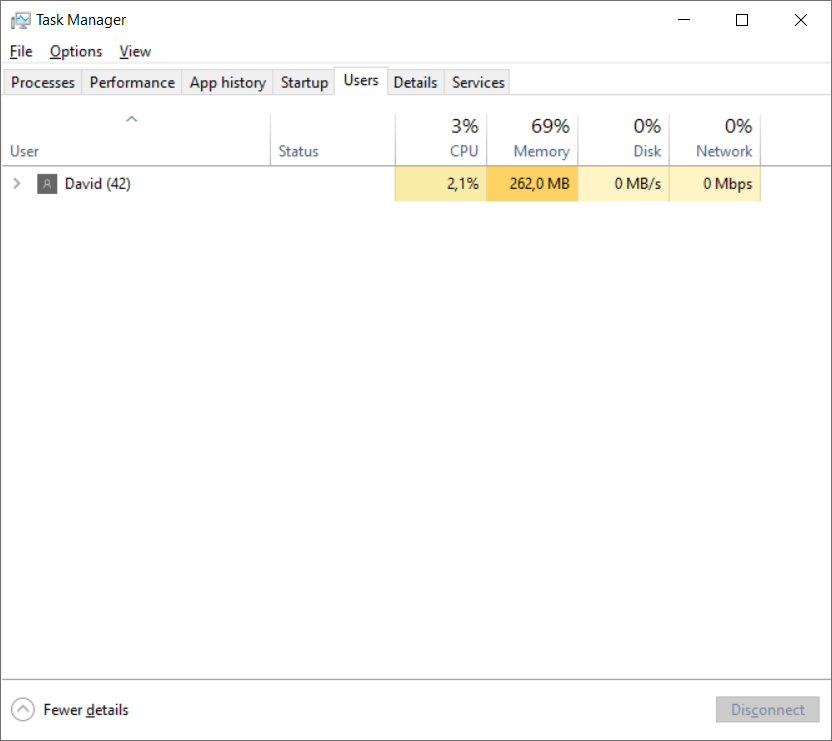Image resolution: width=832 pixels, height=741 pixels.
Task: Sort by the Network column header
Action: tap(715, 140)
